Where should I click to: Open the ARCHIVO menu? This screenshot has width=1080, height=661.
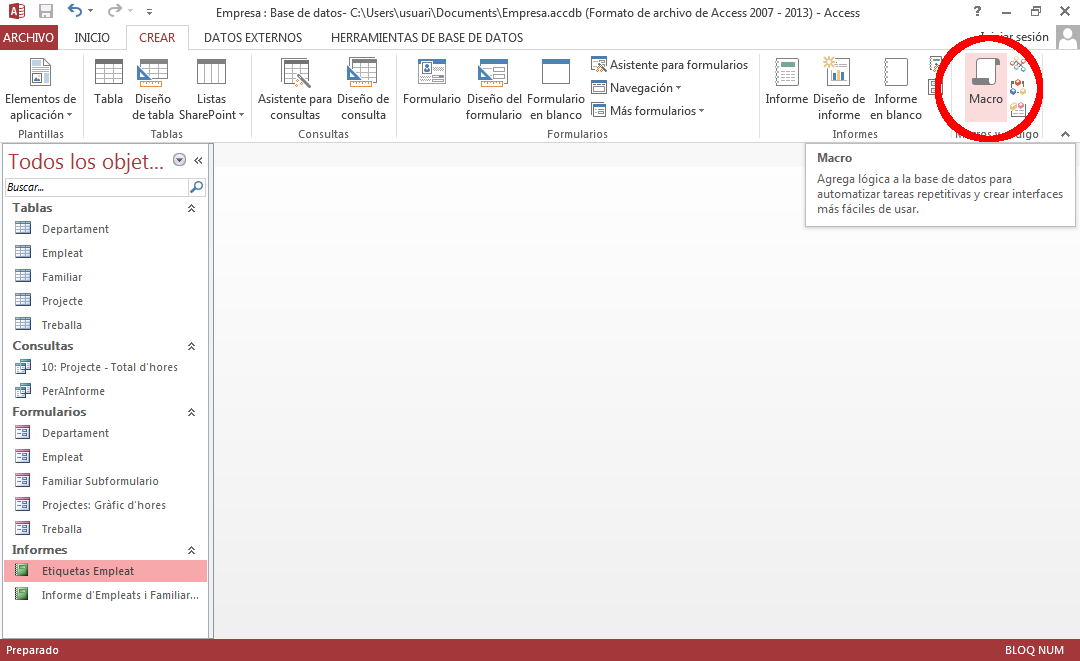click(x=29, y=38)
